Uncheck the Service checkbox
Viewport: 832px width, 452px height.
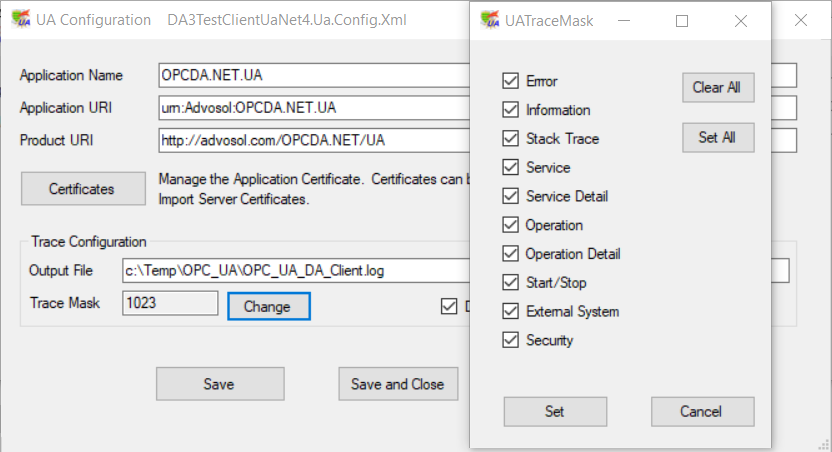pyautogui.click(x=511, y=168)
